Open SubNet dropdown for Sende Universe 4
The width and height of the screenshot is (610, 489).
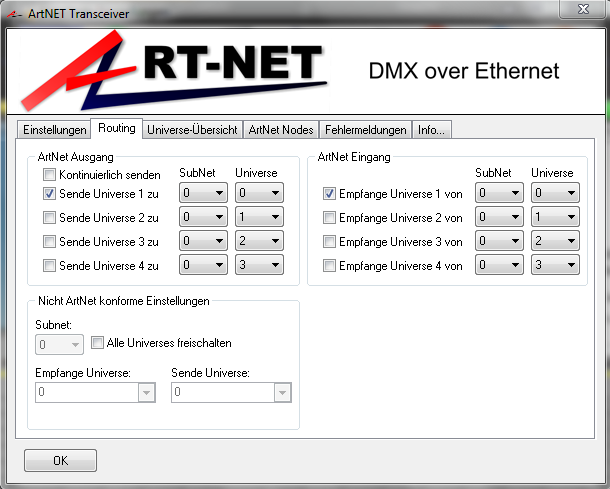[203, 265]
